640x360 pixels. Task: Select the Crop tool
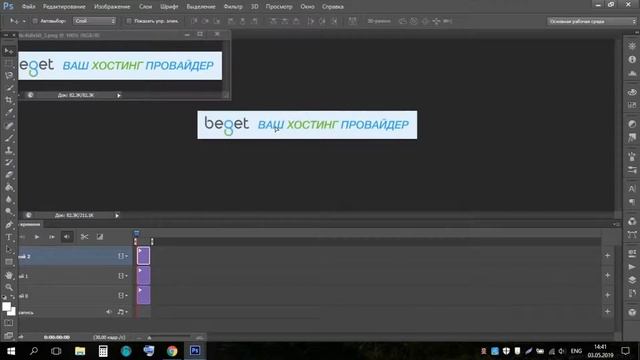coord(9,100)
